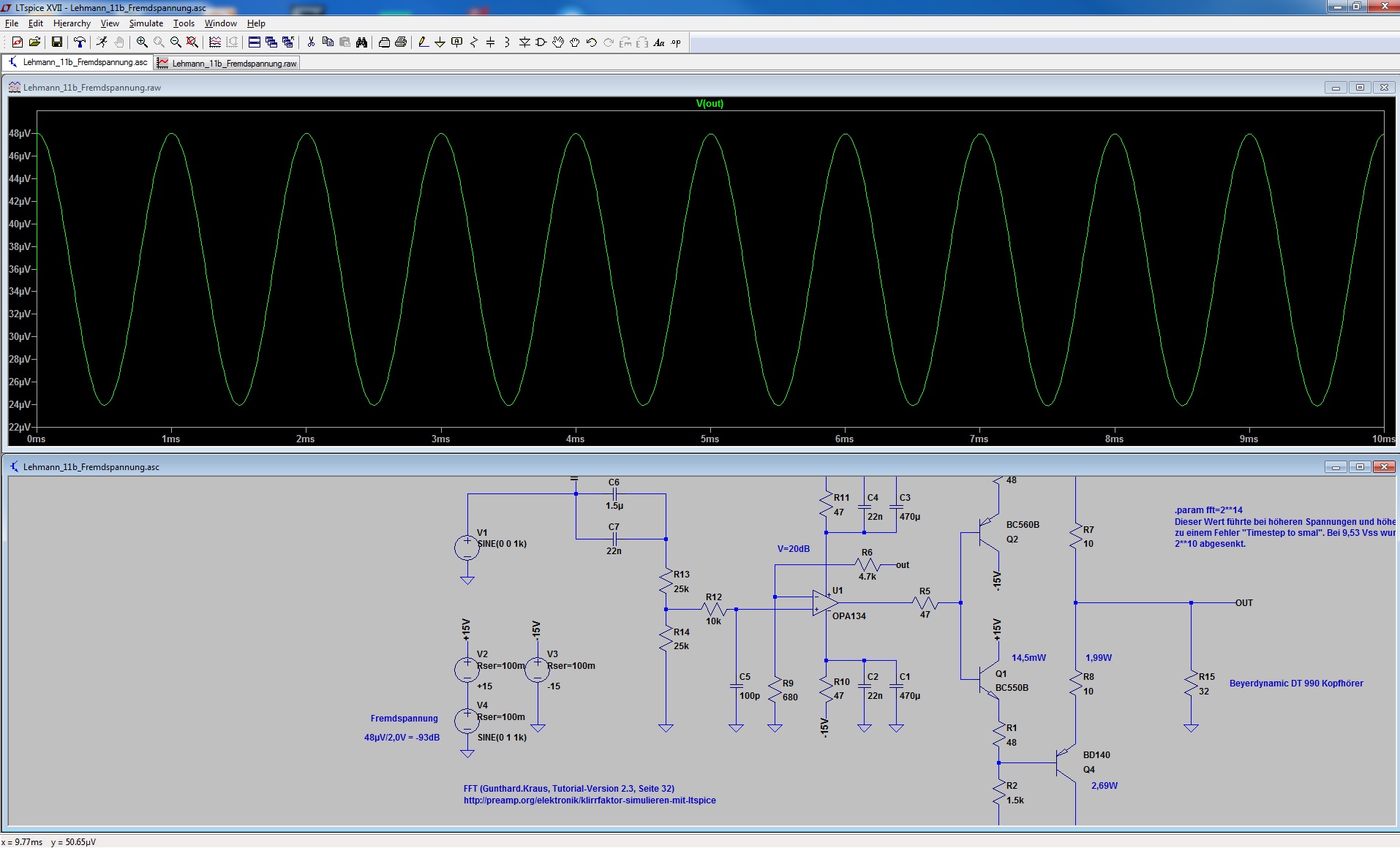The height and width of the screenshot is (848, 1400).
Task: Click the Zoom to fit icon
Action: coord(192,42)
